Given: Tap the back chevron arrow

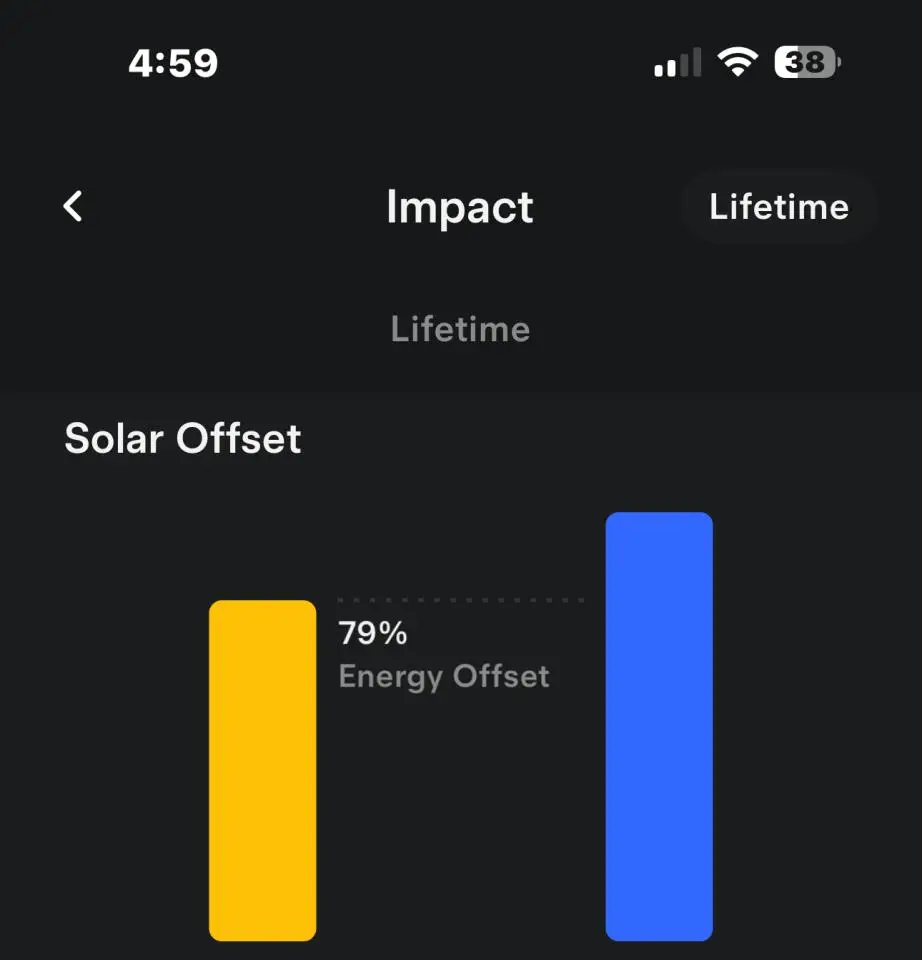Looking at the screenshot, I should click(x=73, y=207).
